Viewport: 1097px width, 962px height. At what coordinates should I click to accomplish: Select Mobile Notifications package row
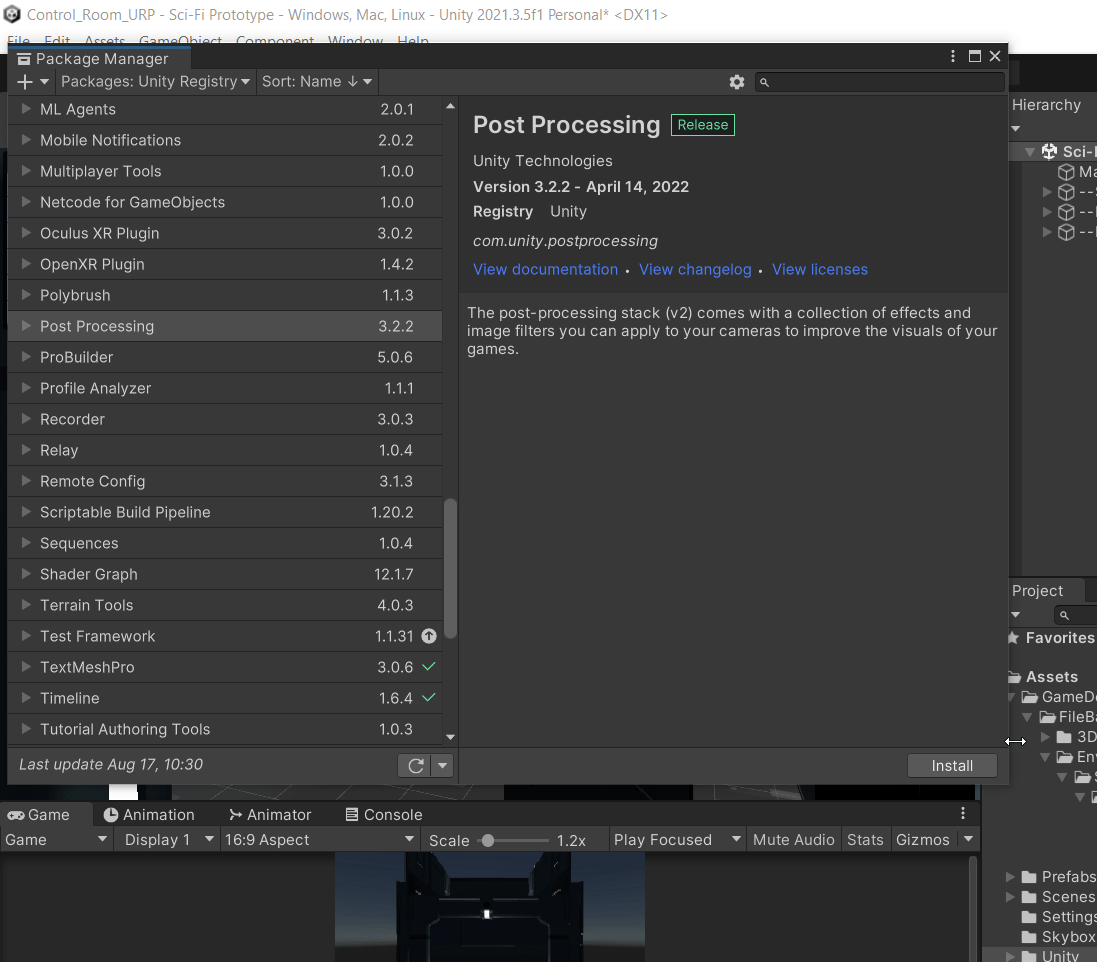(225, 140)
